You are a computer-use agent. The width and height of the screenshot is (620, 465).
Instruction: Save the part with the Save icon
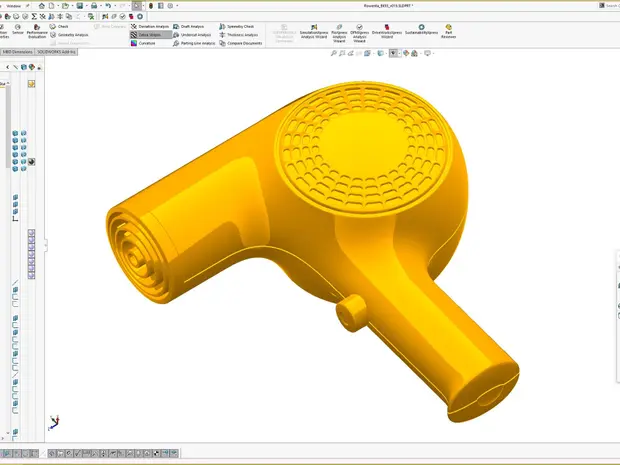pyautogui.click(x=80, y=6)
